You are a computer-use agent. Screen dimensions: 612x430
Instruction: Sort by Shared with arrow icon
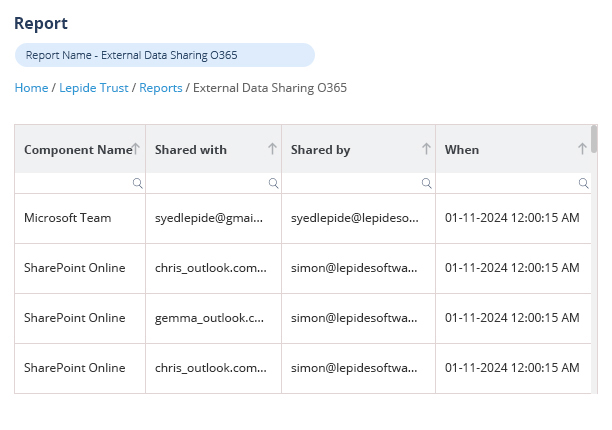(x=272, y=149)
